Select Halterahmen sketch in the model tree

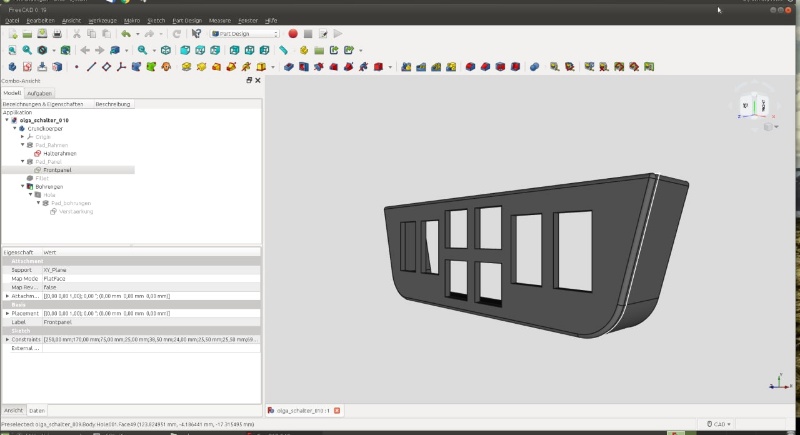(60, 153)
